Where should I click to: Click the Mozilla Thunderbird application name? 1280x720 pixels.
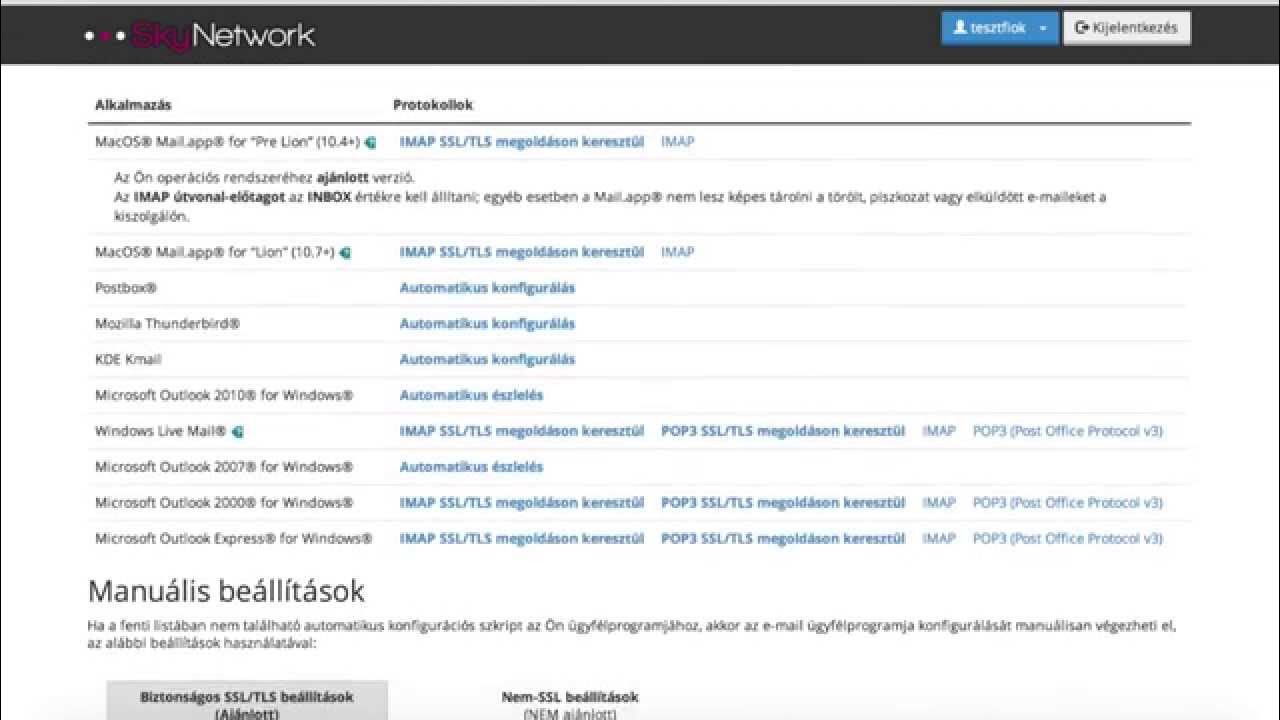tap(168, 324)
